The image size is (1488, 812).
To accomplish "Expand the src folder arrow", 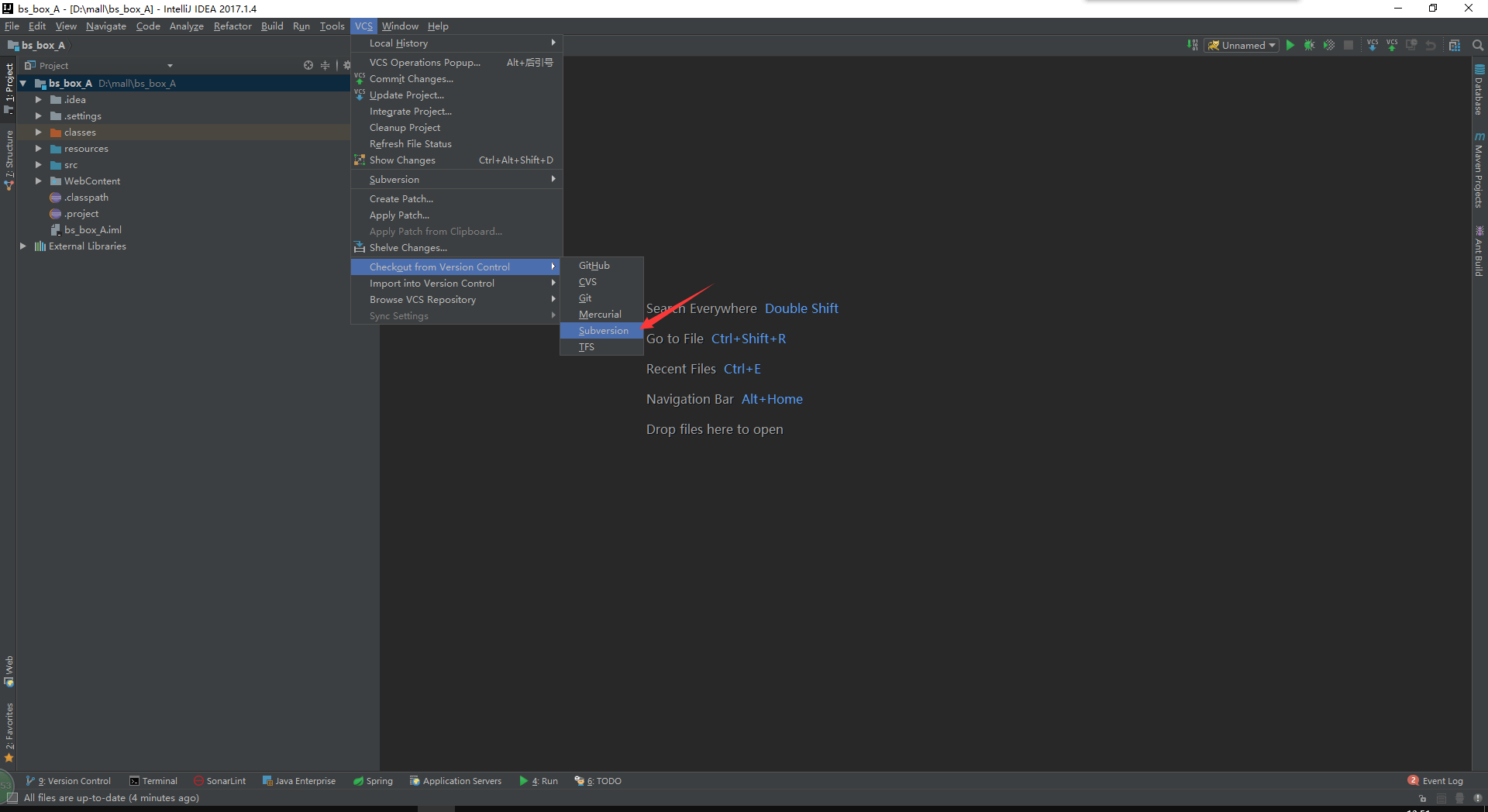I will [38, 164].
